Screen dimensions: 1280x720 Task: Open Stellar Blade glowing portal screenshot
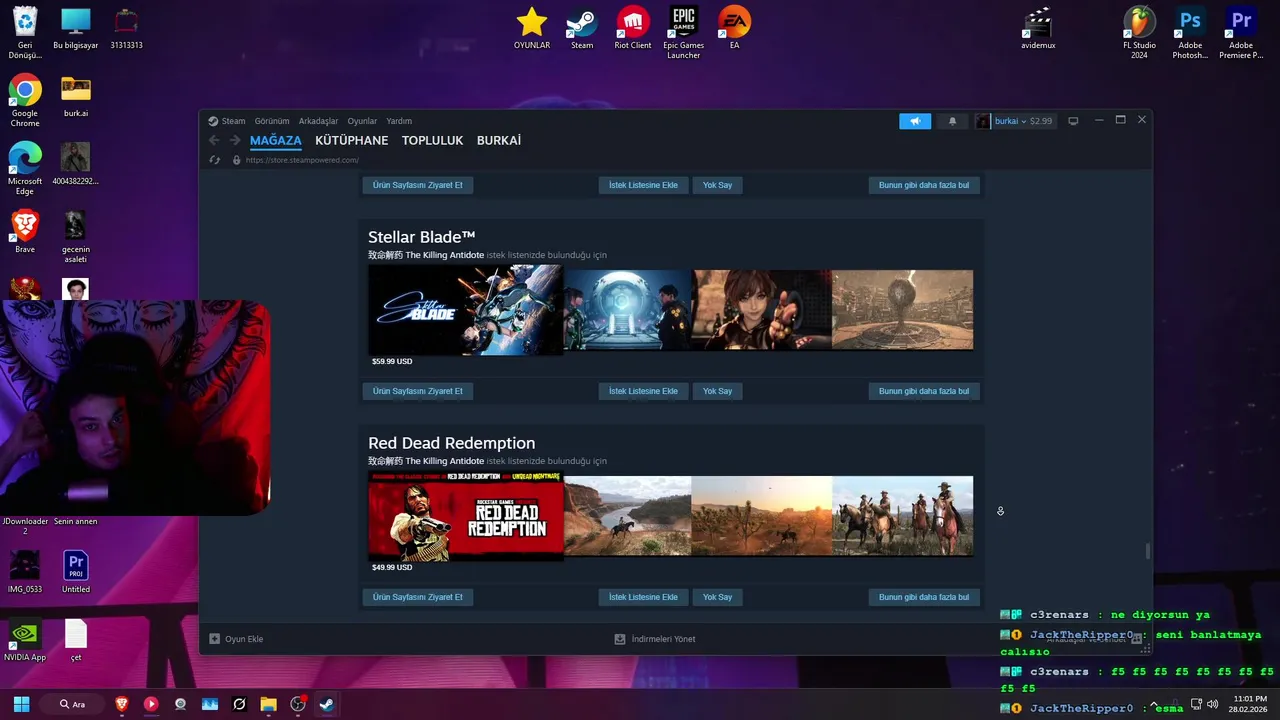627,310
